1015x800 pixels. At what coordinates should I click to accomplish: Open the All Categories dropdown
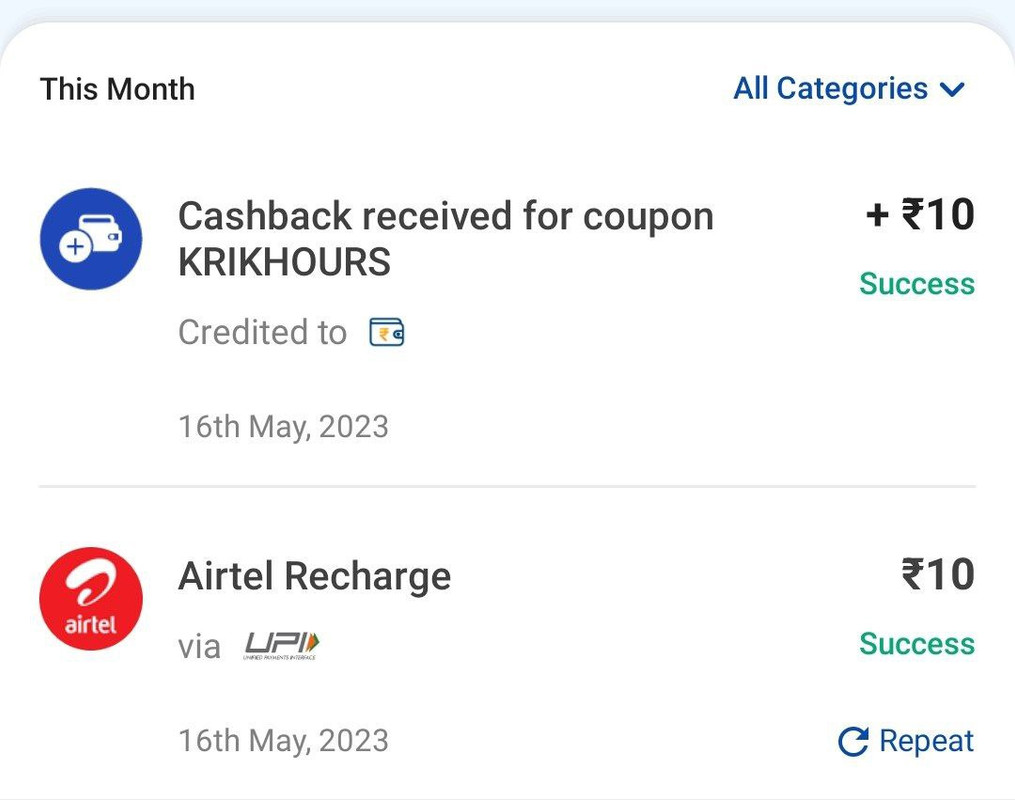click(x=849, y=89)
